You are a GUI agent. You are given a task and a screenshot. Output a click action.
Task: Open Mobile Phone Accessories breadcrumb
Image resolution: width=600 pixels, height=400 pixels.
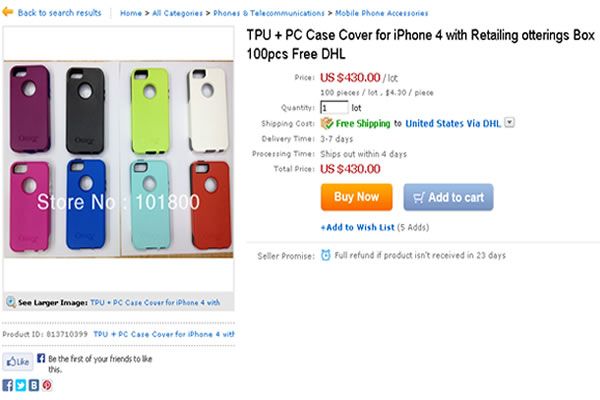coord(381,14)
